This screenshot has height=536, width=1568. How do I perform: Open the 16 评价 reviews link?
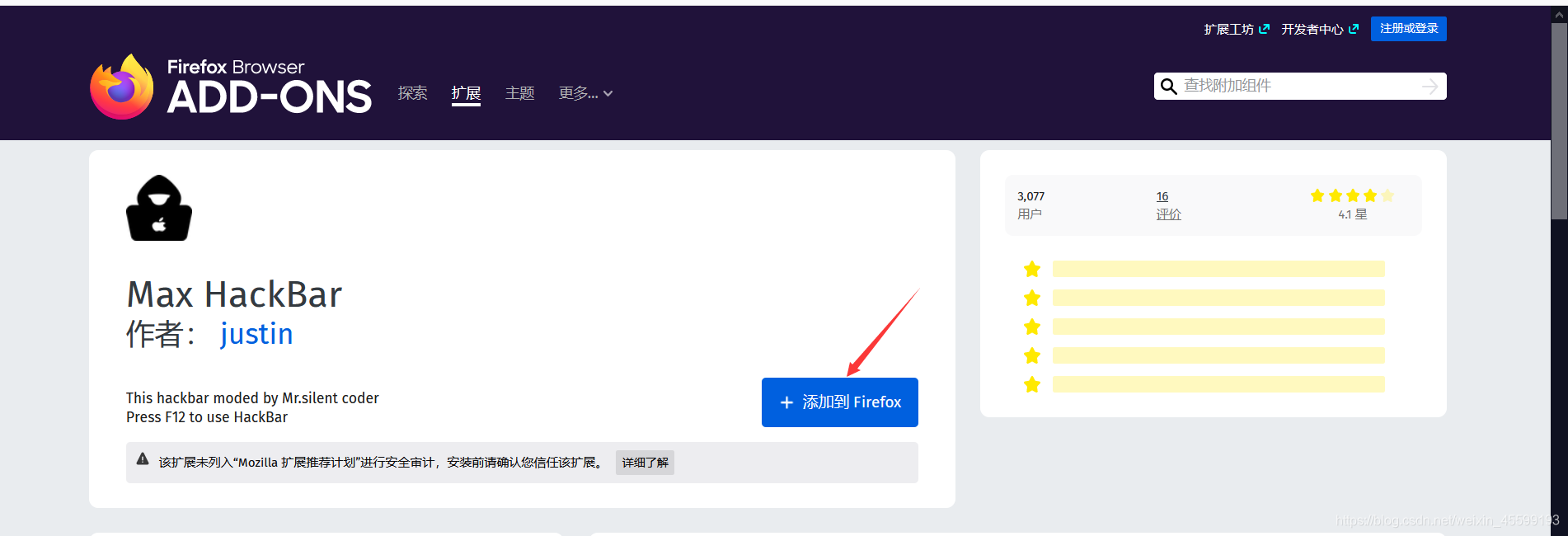(x=1168, y=205)
